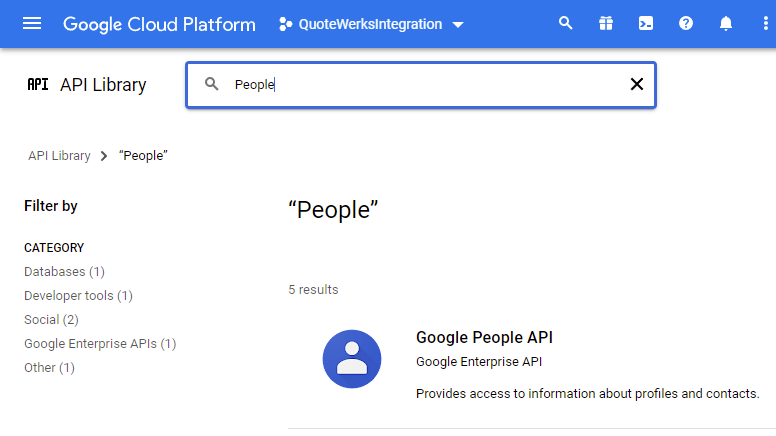Filter by Google Enterprise APIs category

(100, 344)
